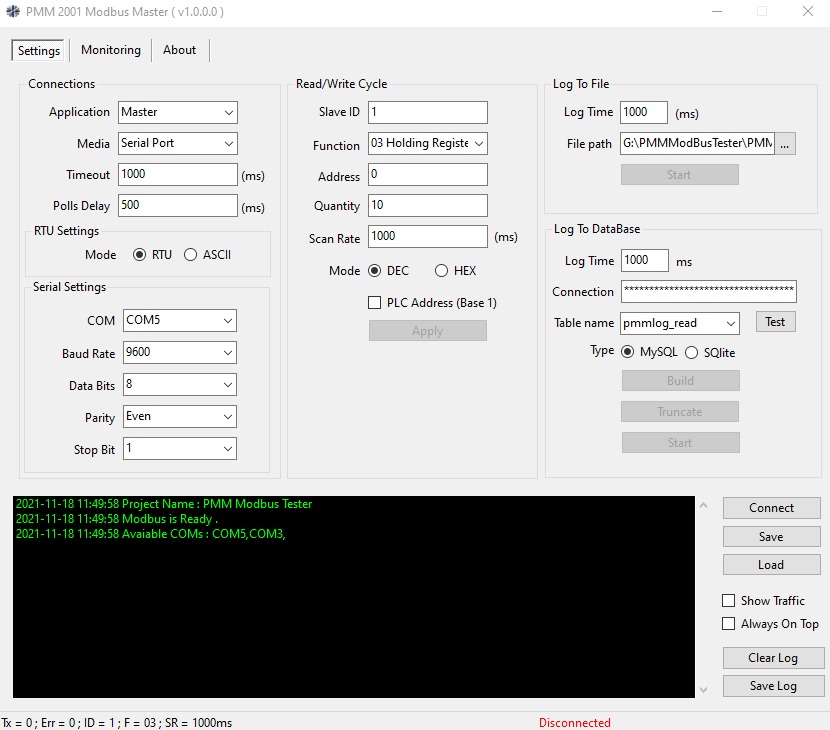Click the Save Log button
Viewport: 830px width, 730px height.
773,686
